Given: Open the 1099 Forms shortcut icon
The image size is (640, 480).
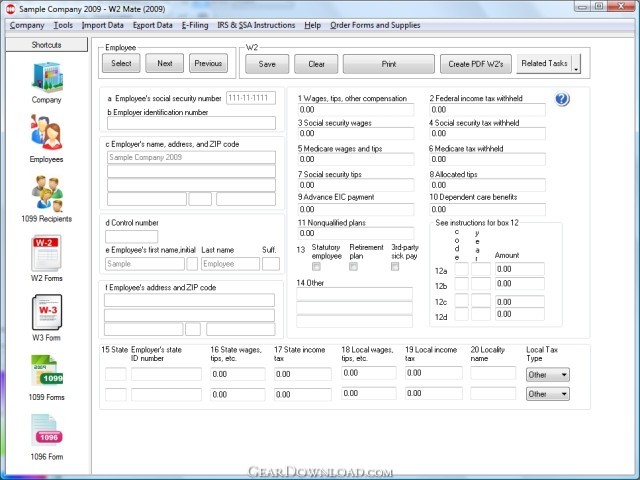Looking at the screenshot, I should click(47, 371).
